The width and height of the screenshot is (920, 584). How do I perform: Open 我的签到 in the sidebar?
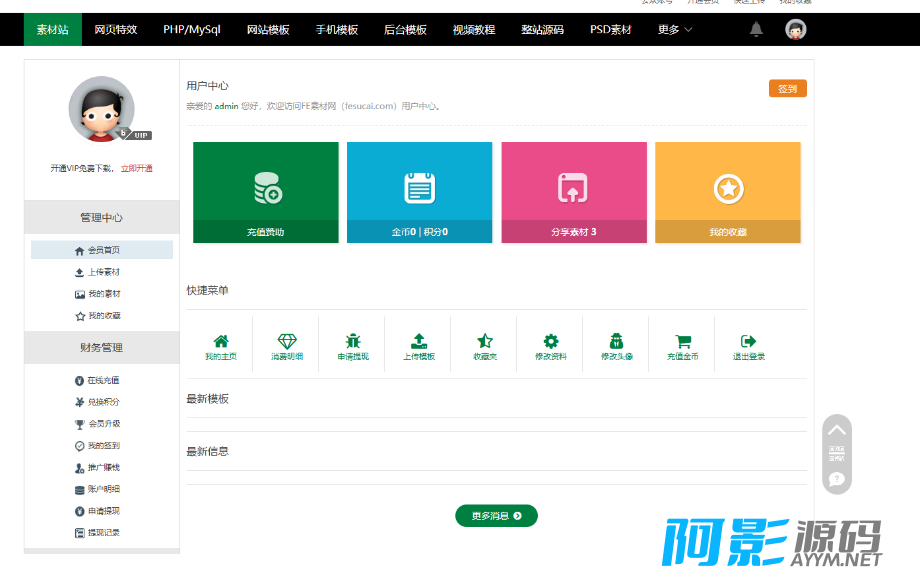tap(97, 445)
